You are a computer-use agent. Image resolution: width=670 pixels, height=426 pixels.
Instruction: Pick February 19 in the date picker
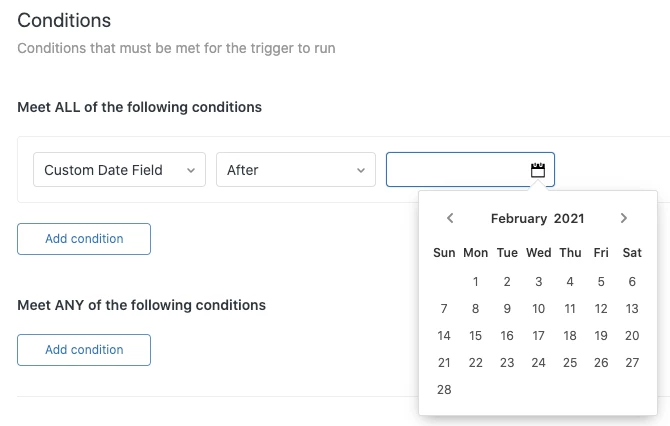pyautogui.click(x=601, y=336)
